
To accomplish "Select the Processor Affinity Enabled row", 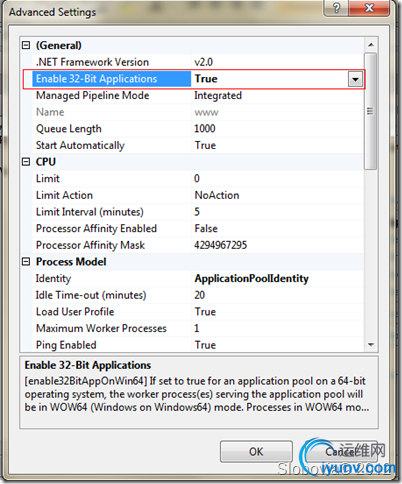I will [197, 229].
